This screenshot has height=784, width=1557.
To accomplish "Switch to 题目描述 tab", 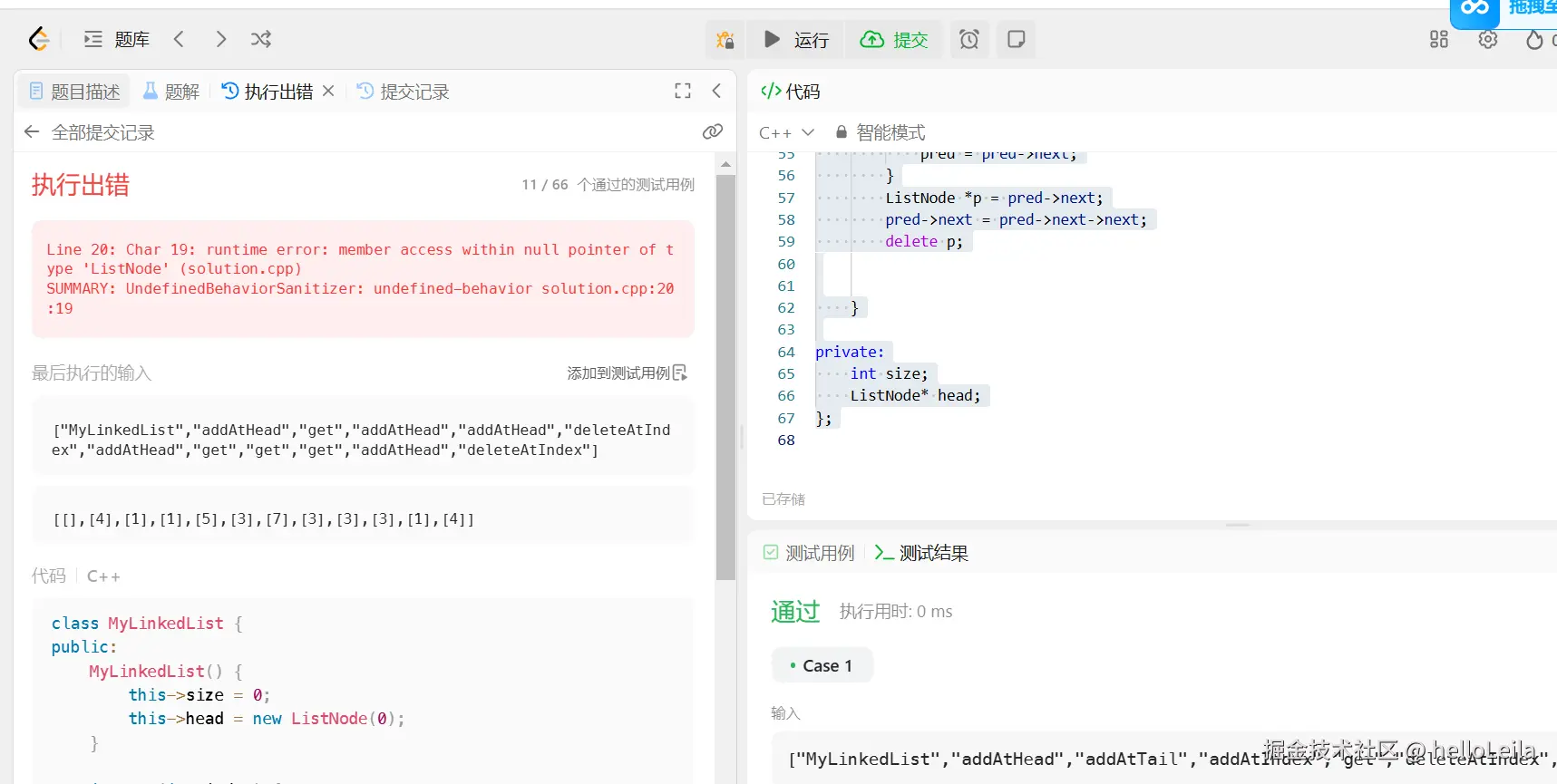I will coord(74,92).
